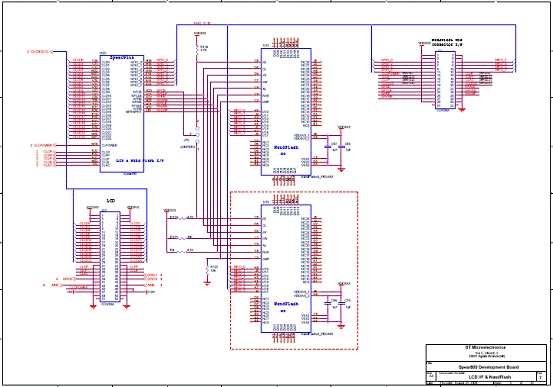Select resistor R122 above ground
The height and width of the screenshot is (387, 553).
pos(207,270)
